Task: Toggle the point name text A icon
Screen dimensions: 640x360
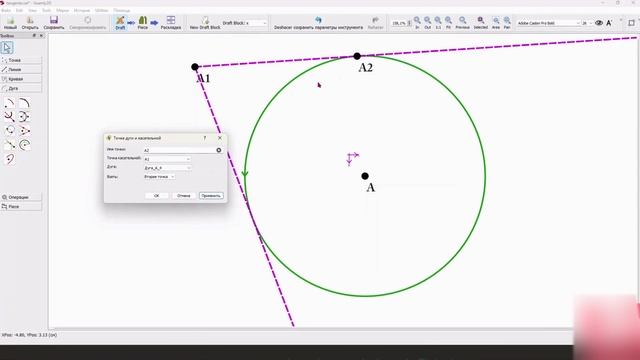Action: [x=609, y=23]
